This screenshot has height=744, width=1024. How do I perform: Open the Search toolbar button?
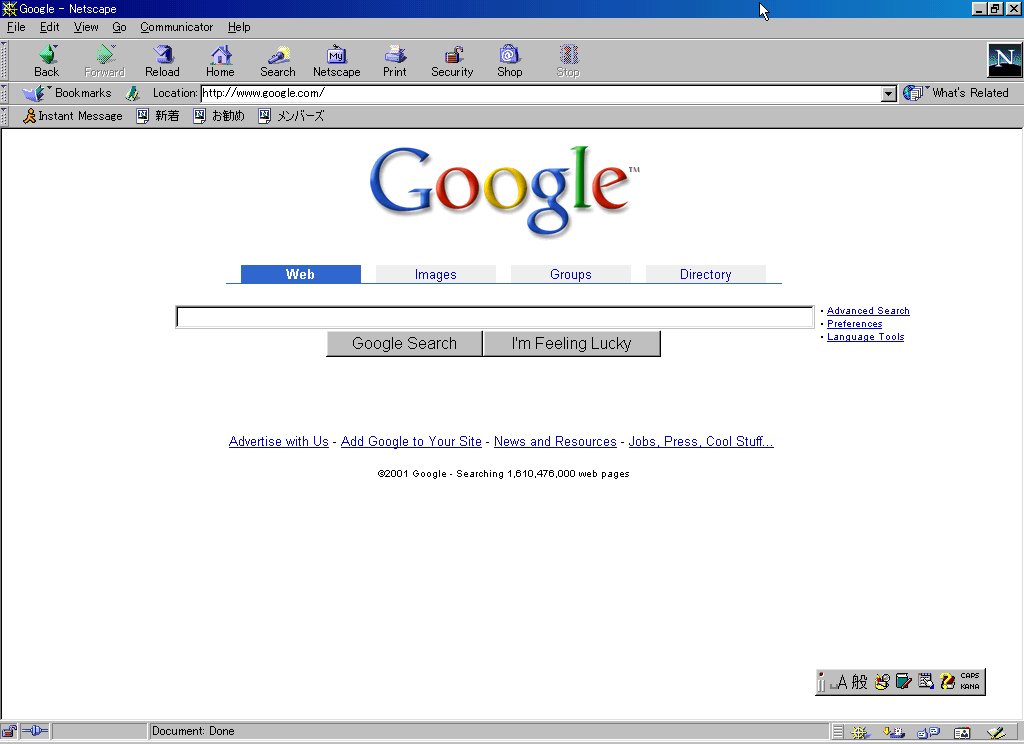pos(278,61)
